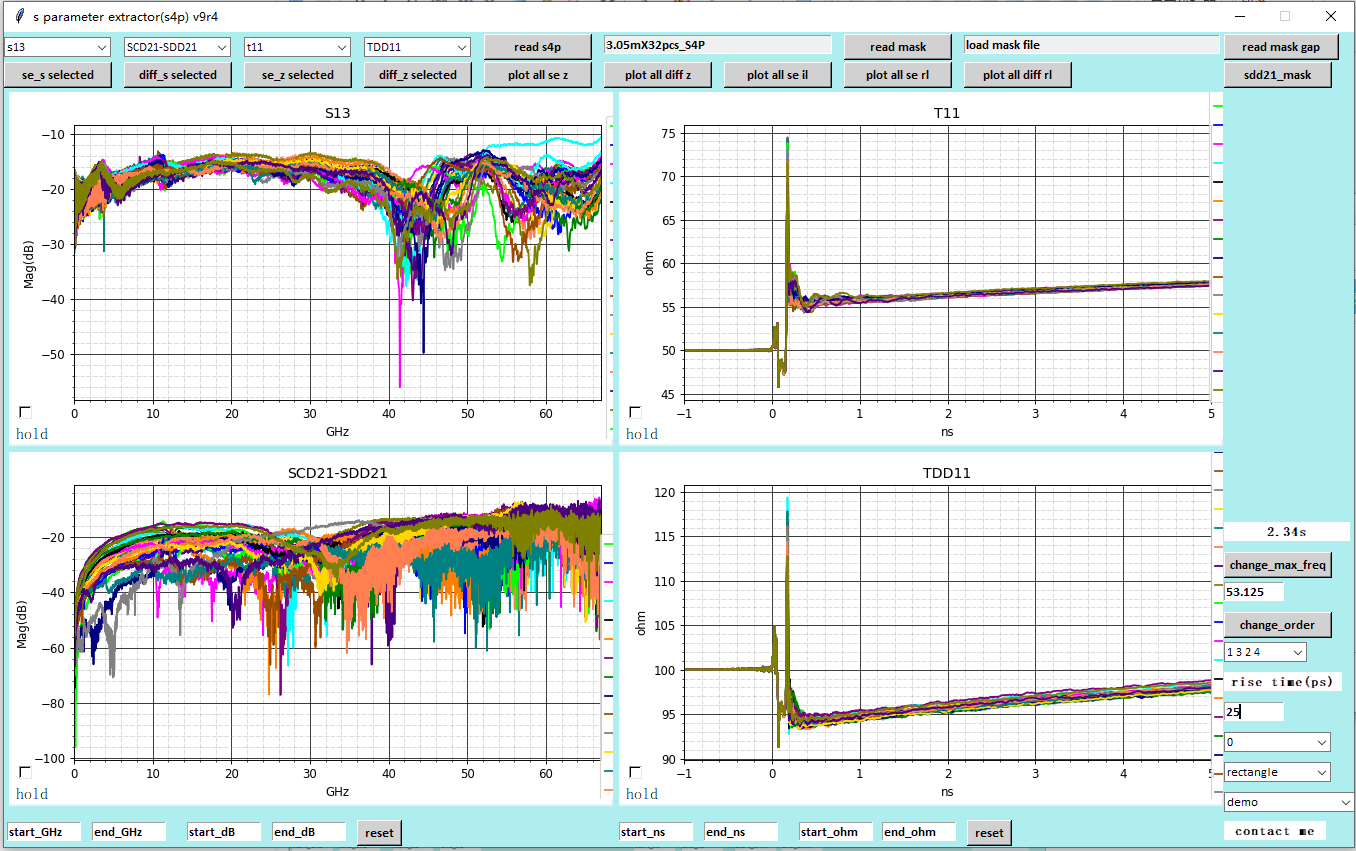
Task: Open the s13 parameter dropdown
Action: 57,47
